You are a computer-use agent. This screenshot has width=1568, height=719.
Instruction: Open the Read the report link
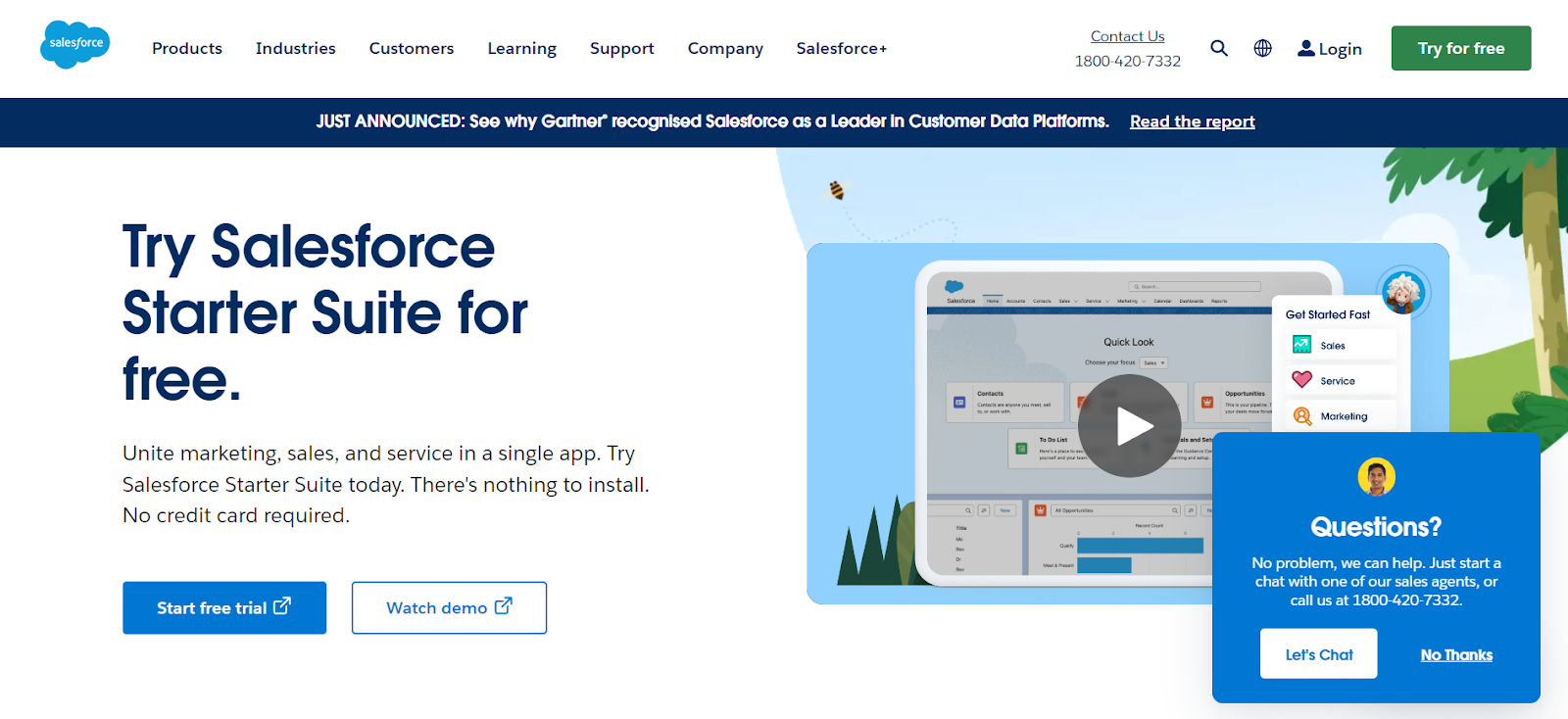point(1193,121)
